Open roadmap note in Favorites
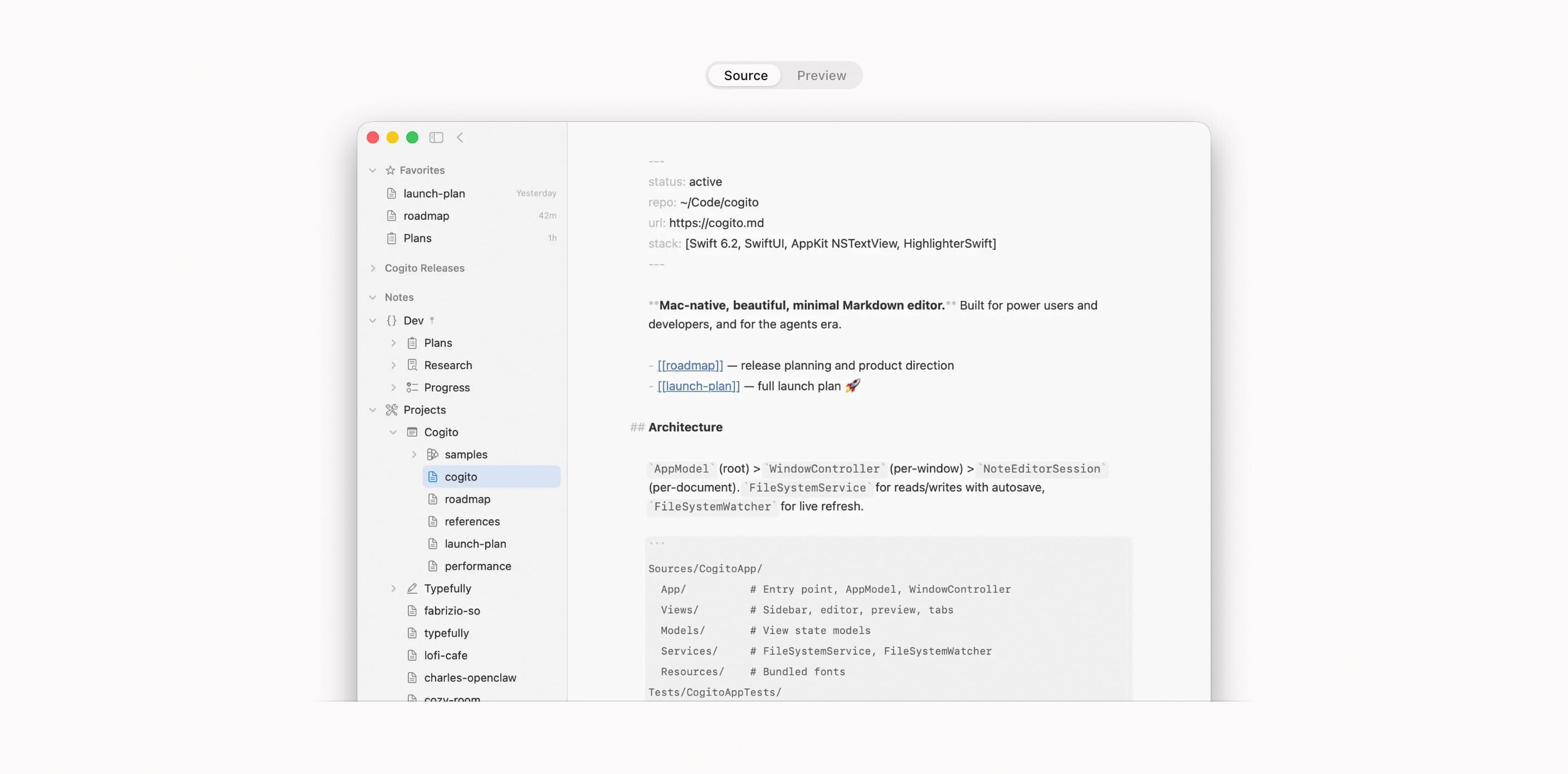This screenshot has height=774, width=1568. point(471,216)
